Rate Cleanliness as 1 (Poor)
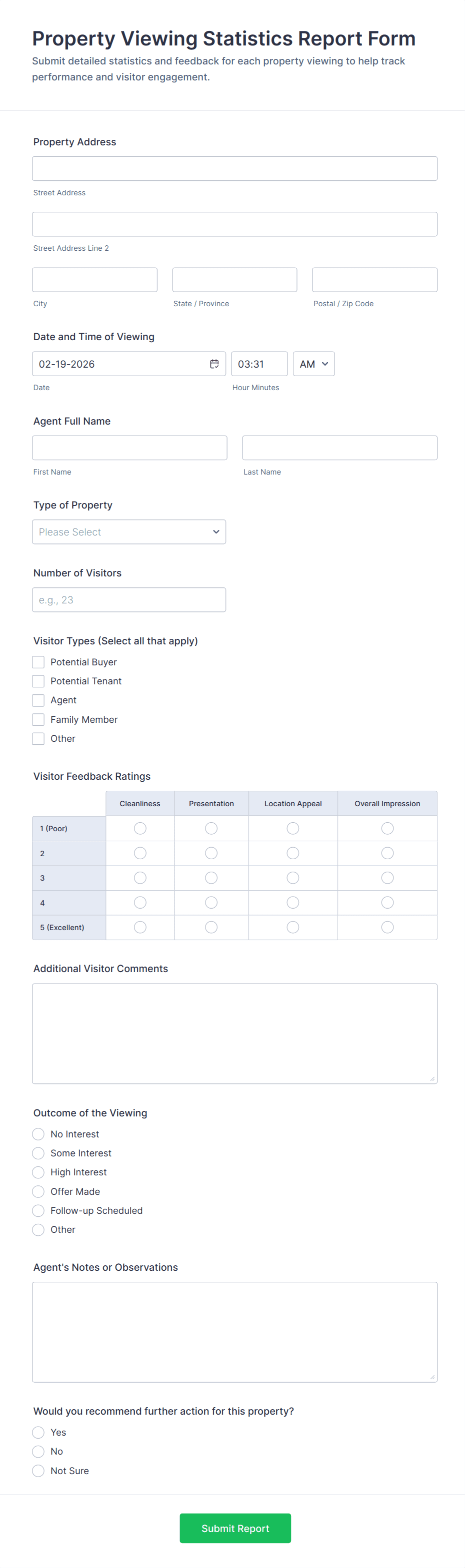 click(140, 828)
